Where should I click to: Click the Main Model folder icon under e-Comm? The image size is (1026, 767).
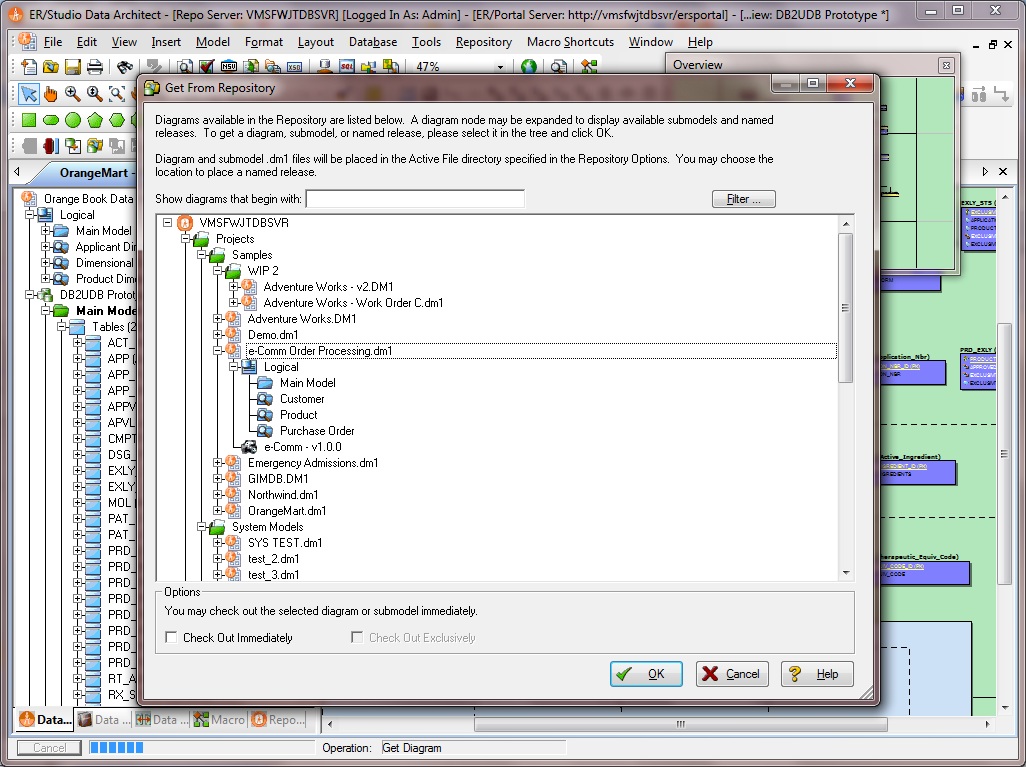(x=265, y=383)
